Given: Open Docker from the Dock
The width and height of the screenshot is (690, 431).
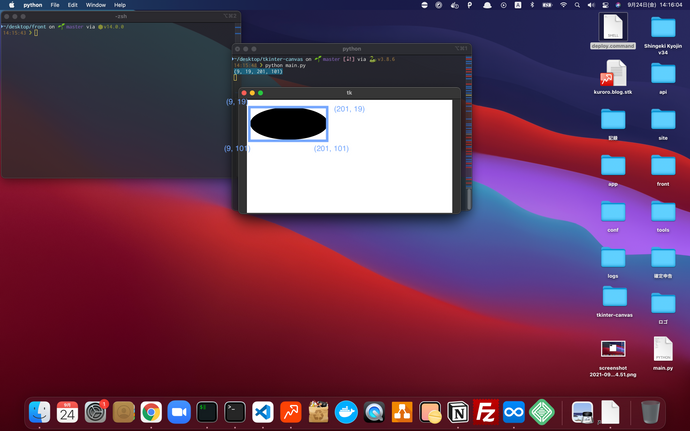Looking at the screenshot, I should pyautogui.click(x=346, y=413).
